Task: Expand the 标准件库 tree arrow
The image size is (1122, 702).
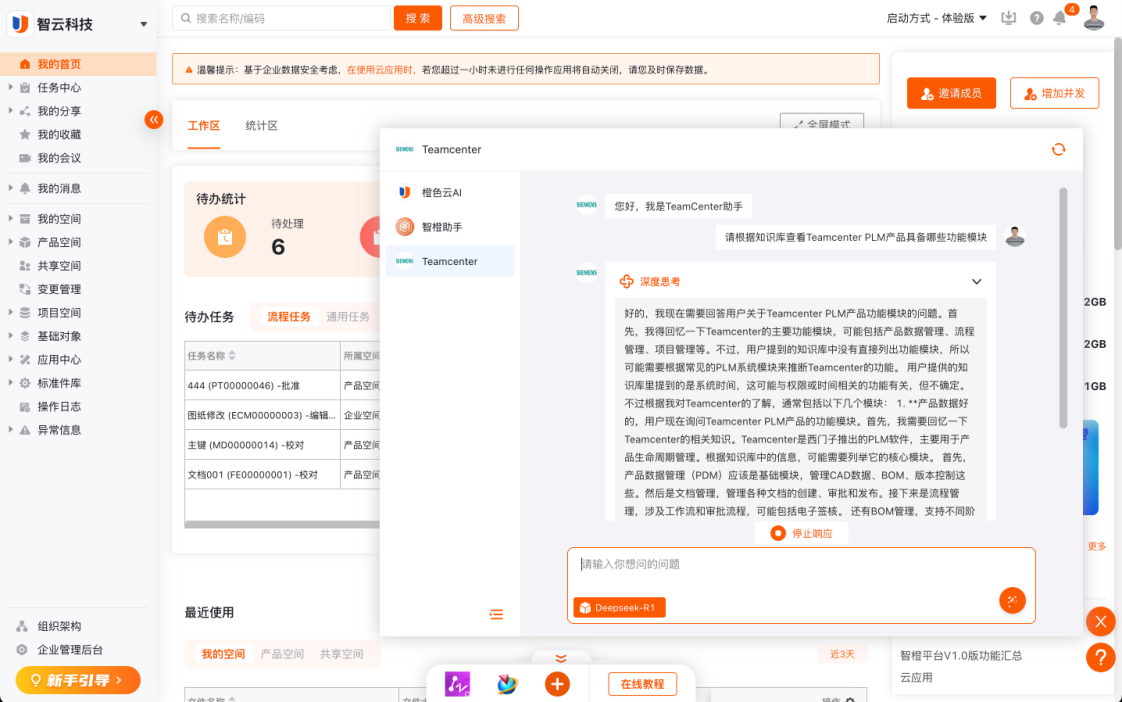Action: coord(10,383)
